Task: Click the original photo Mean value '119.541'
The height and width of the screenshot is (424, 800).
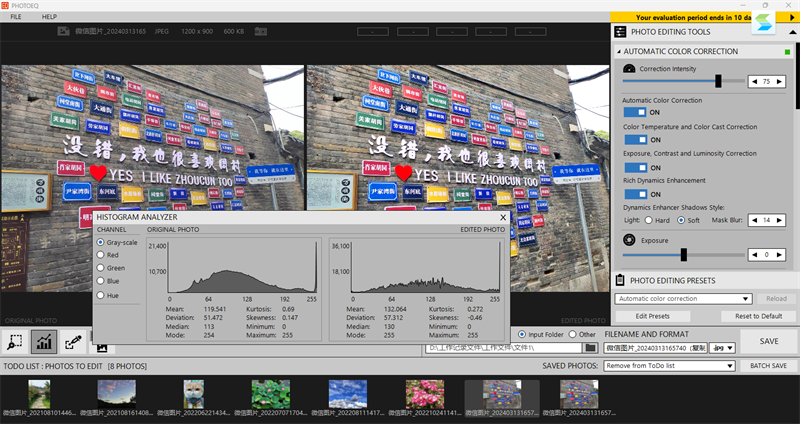Action: click(x=215, y=309)
